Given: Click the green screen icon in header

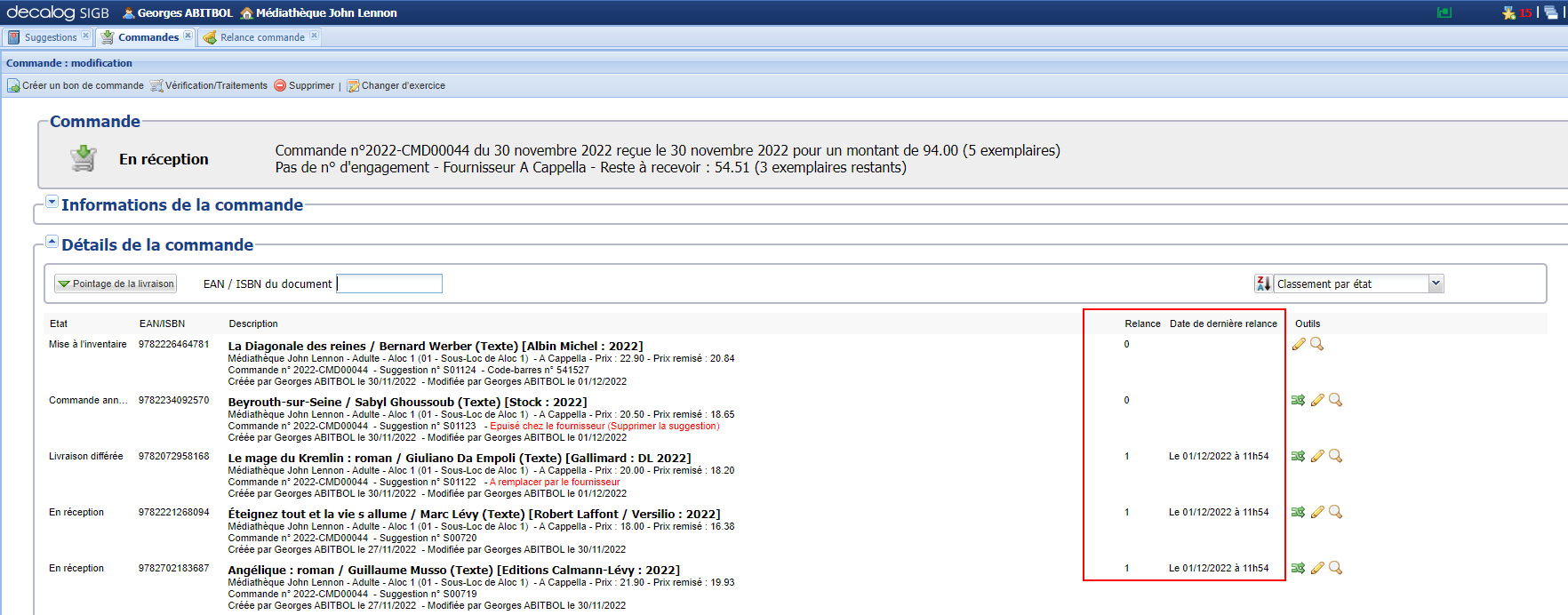Looking at the screenshot, I should 1444,12.
